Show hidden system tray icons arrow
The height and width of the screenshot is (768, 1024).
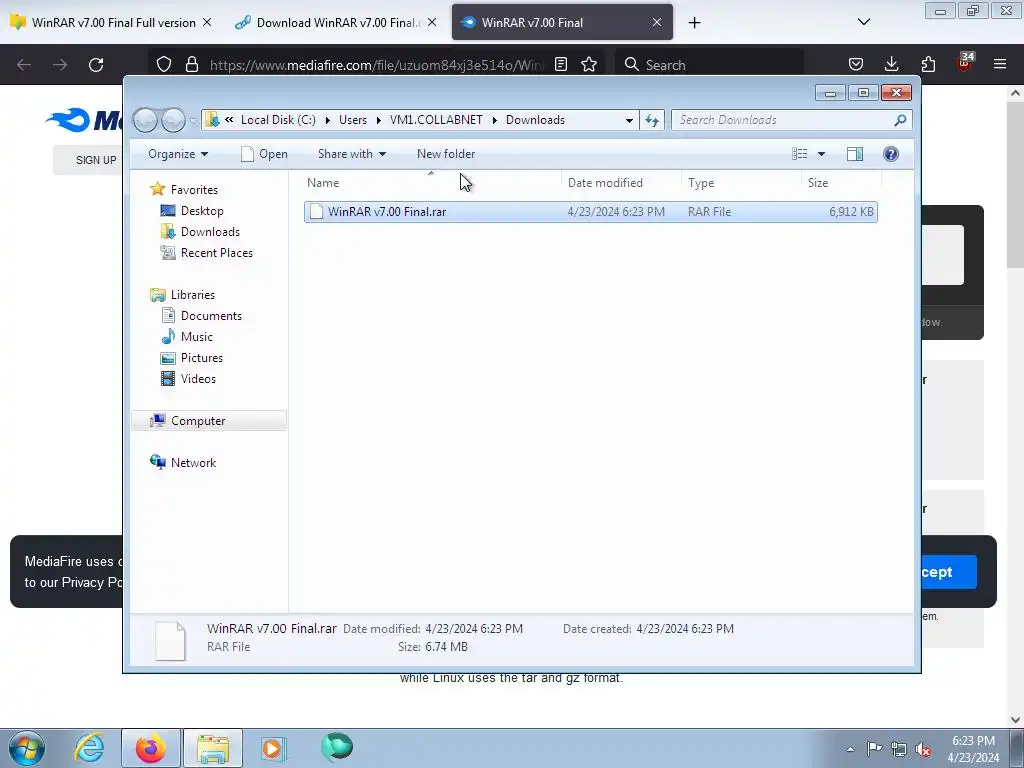(850, 749)
